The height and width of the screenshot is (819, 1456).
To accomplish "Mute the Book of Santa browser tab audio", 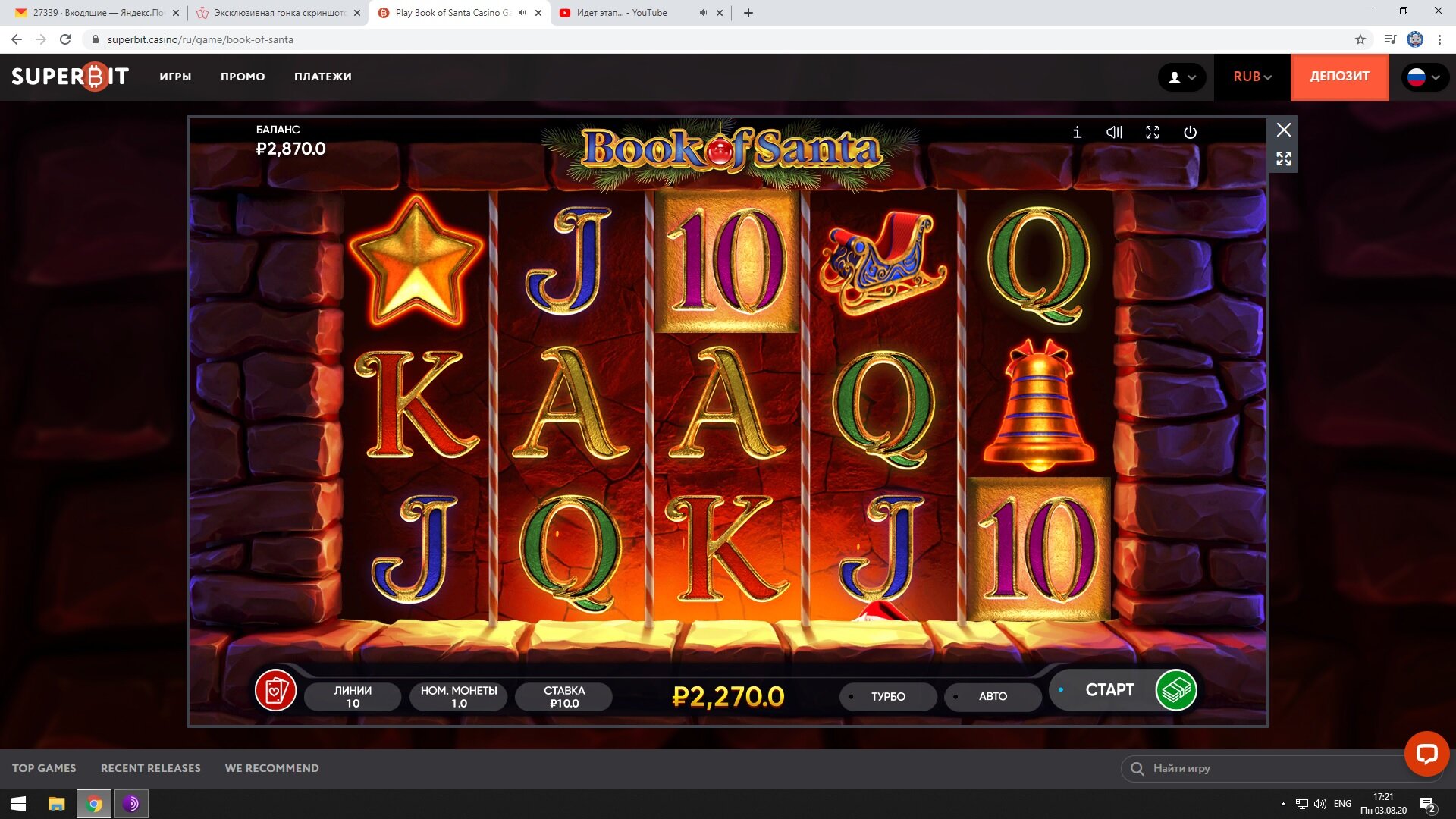I will coord(522,13).
